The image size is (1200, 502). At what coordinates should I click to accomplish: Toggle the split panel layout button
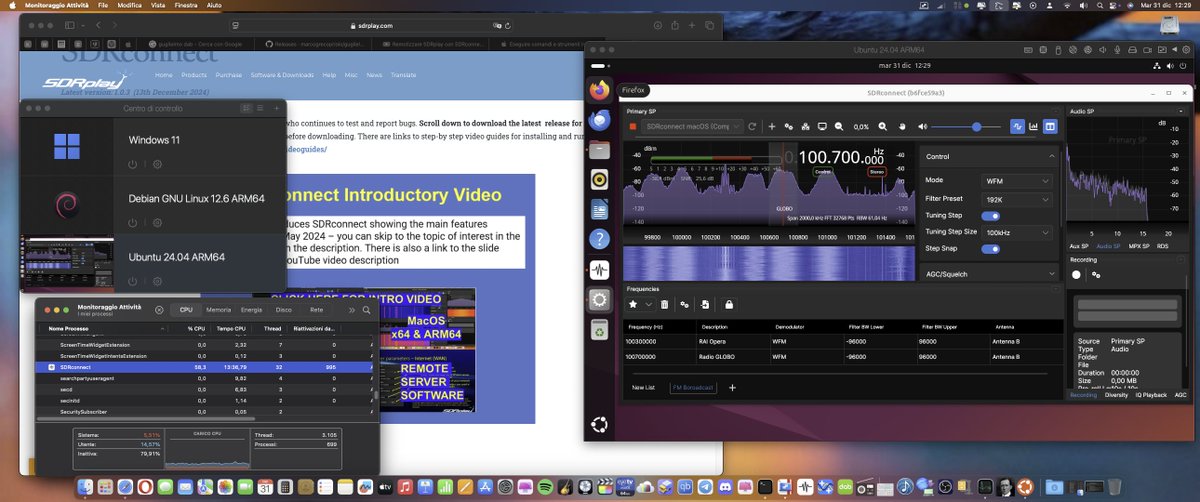click(1050, 127)
